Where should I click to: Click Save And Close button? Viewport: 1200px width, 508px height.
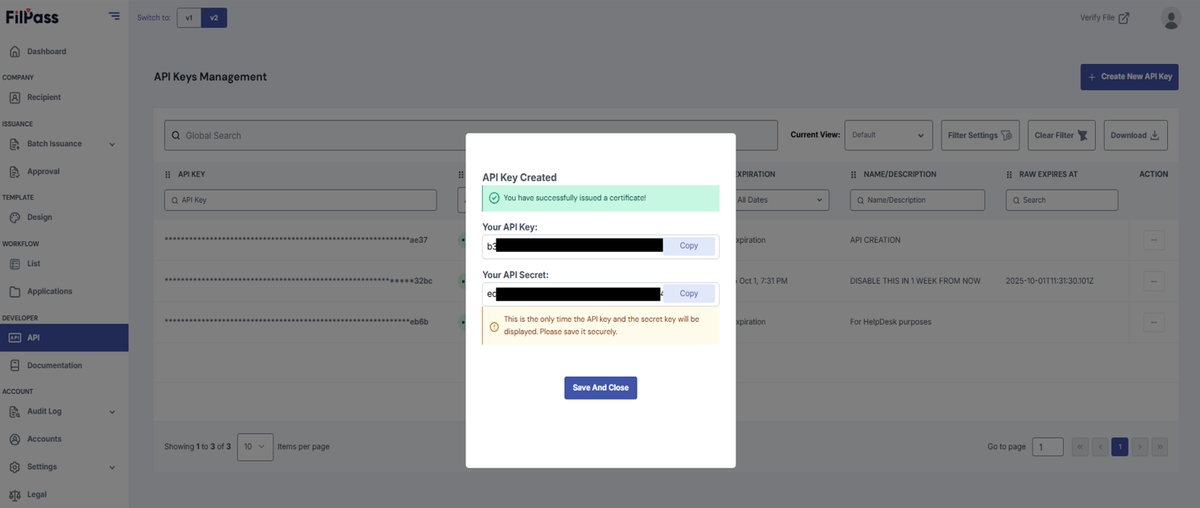tap(600, 388)
